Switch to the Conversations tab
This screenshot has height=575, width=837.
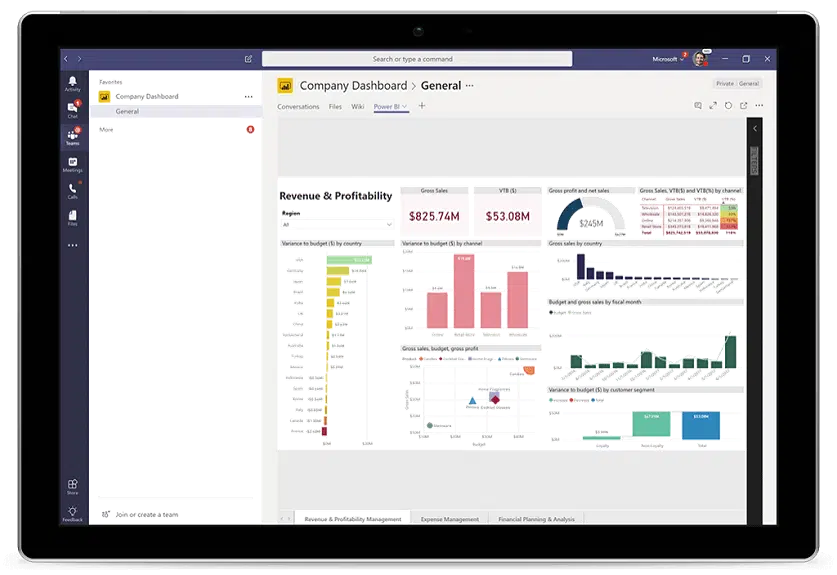click(x=297, y=106)
